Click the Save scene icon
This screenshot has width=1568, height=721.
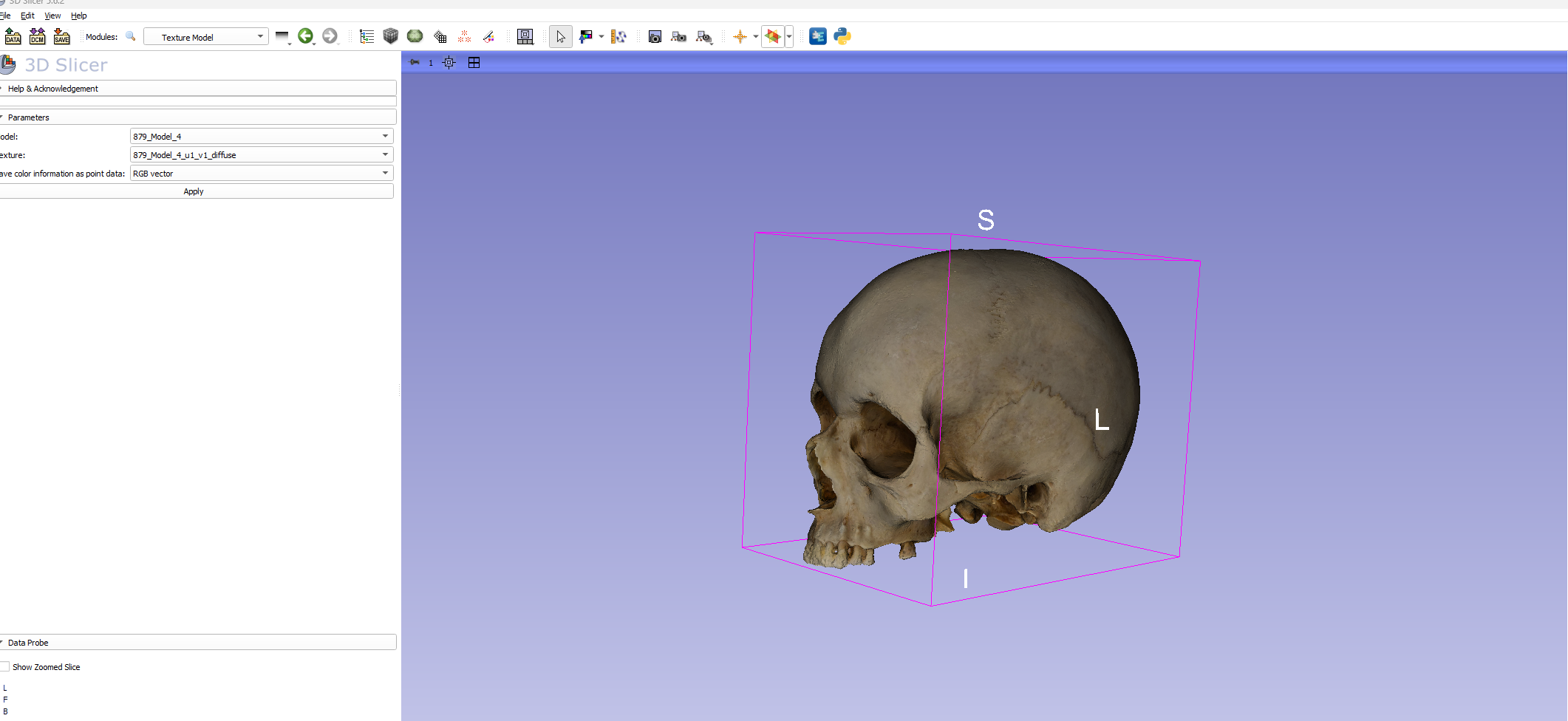coord(61,36)
